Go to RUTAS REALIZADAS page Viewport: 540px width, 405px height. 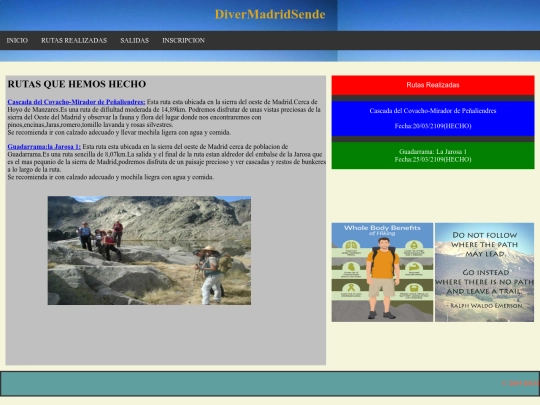click(74, 40)
